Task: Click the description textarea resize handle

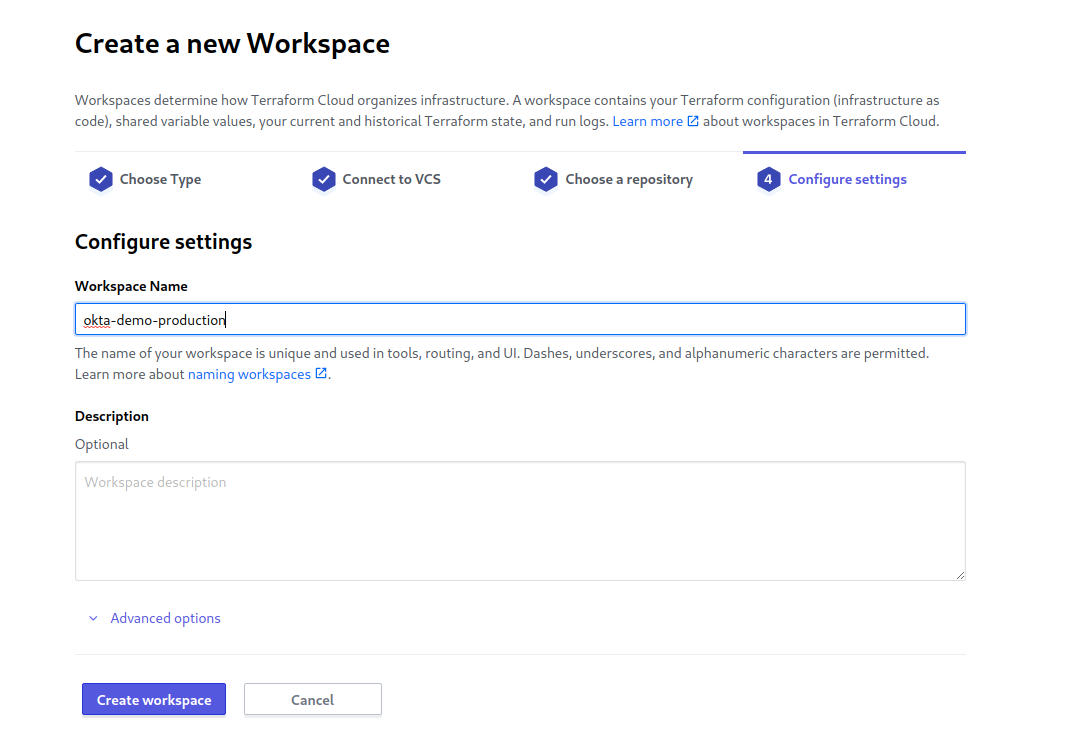Action: [960, 575]
